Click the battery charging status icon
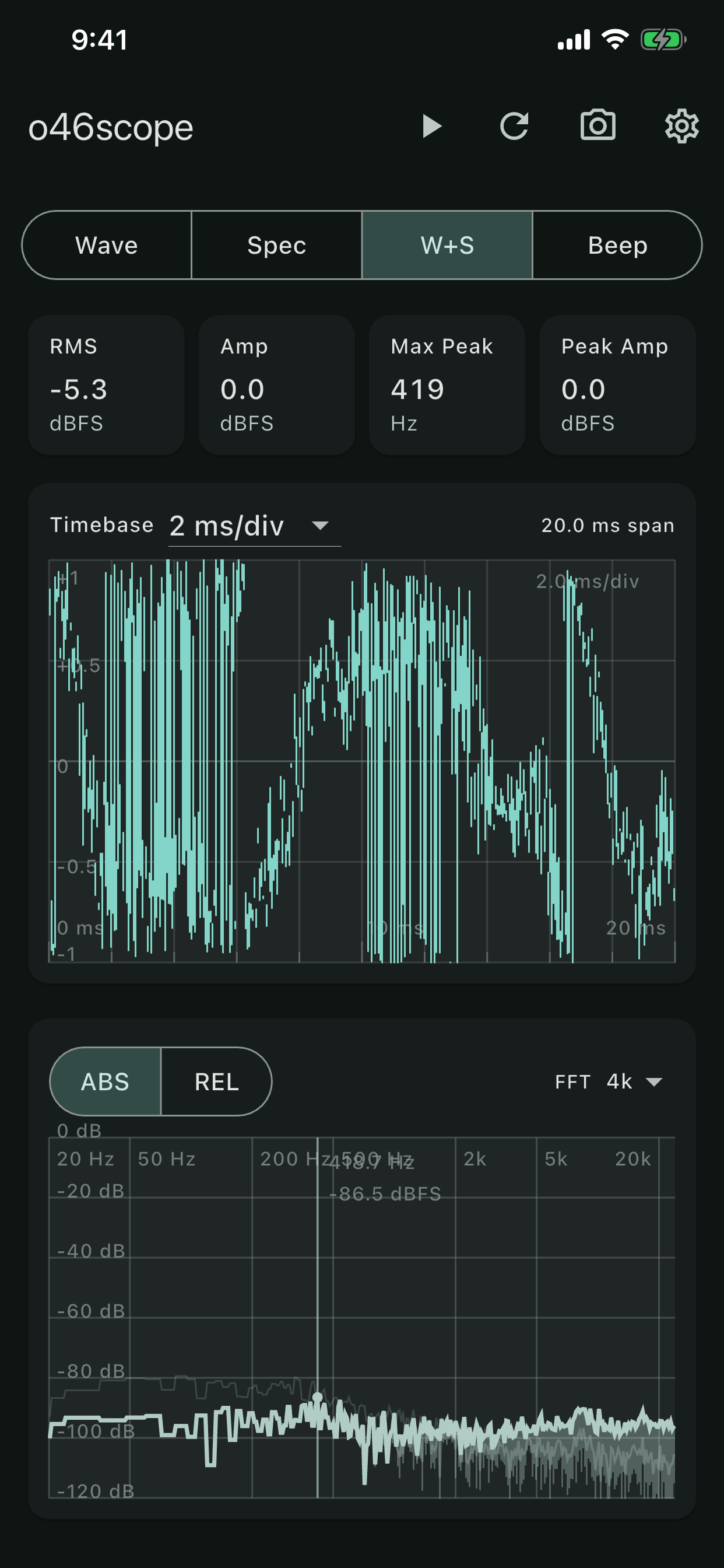The height and width of the screenshot is (1568, 724). point(663,40)
